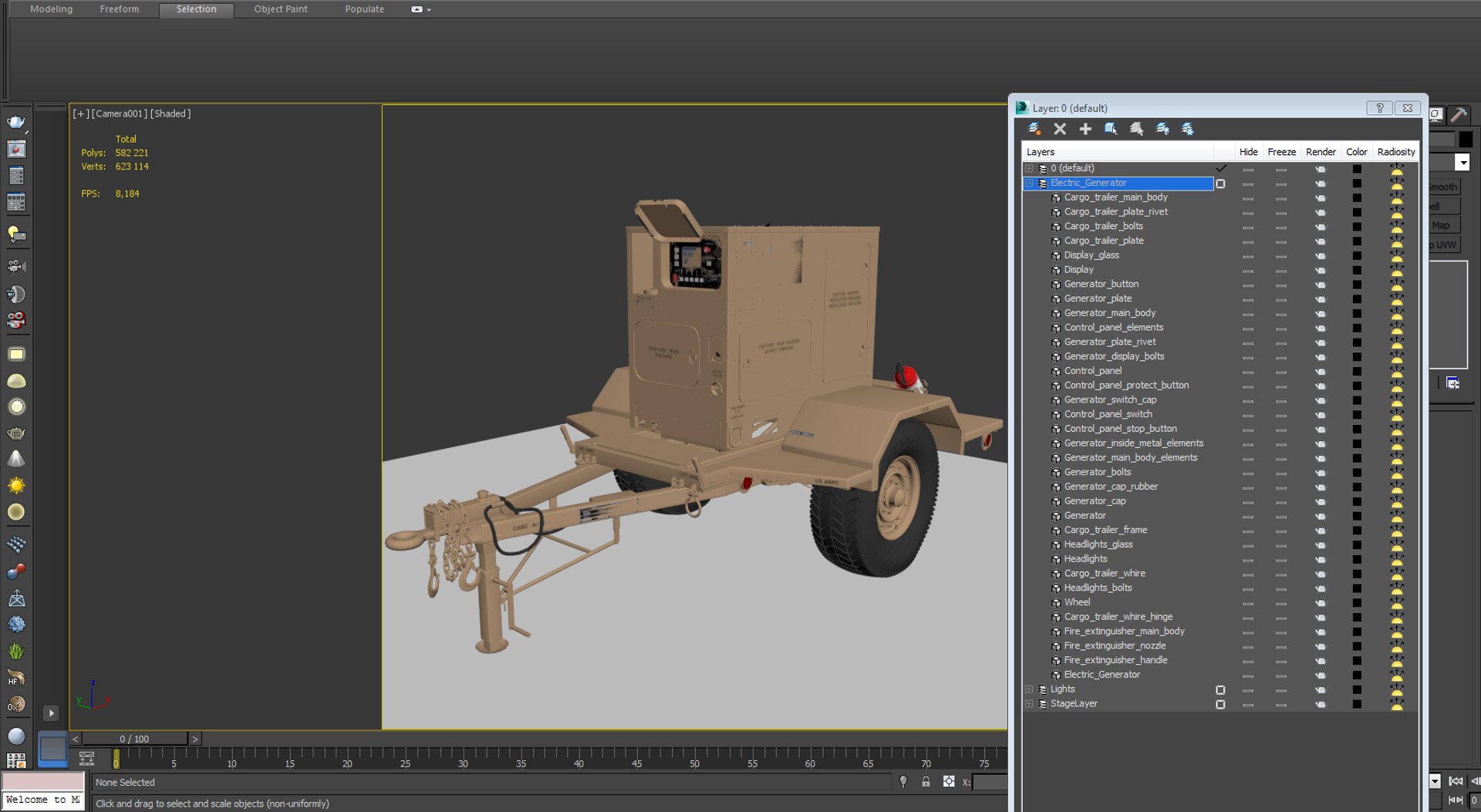The height and width of the screenshot is (812, 1481).
Task: Switch to the Modeling ribbon tab
Action: click(x=51, y=9)
